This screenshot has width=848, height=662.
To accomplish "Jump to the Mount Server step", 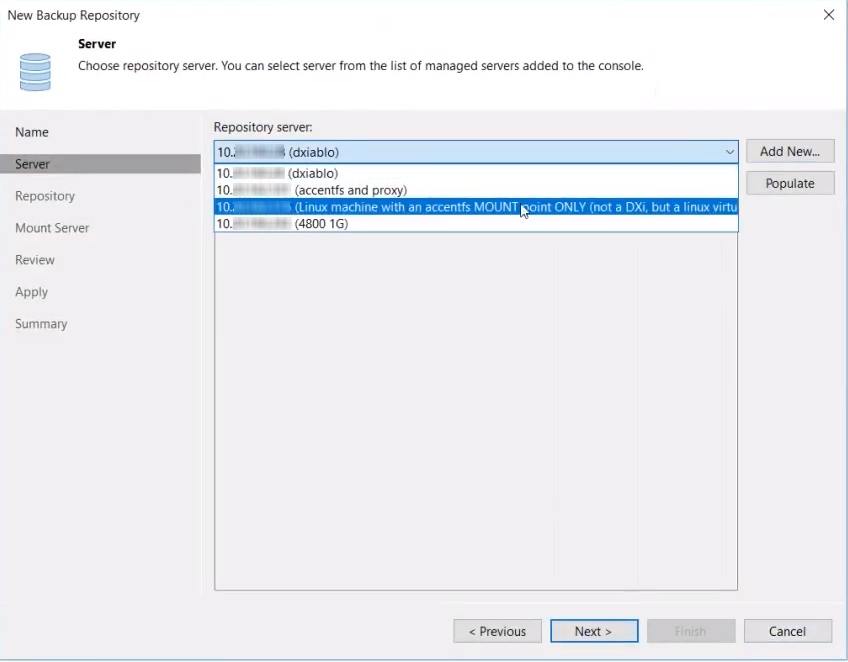I will pyautogui.click(x=52, y=228).
